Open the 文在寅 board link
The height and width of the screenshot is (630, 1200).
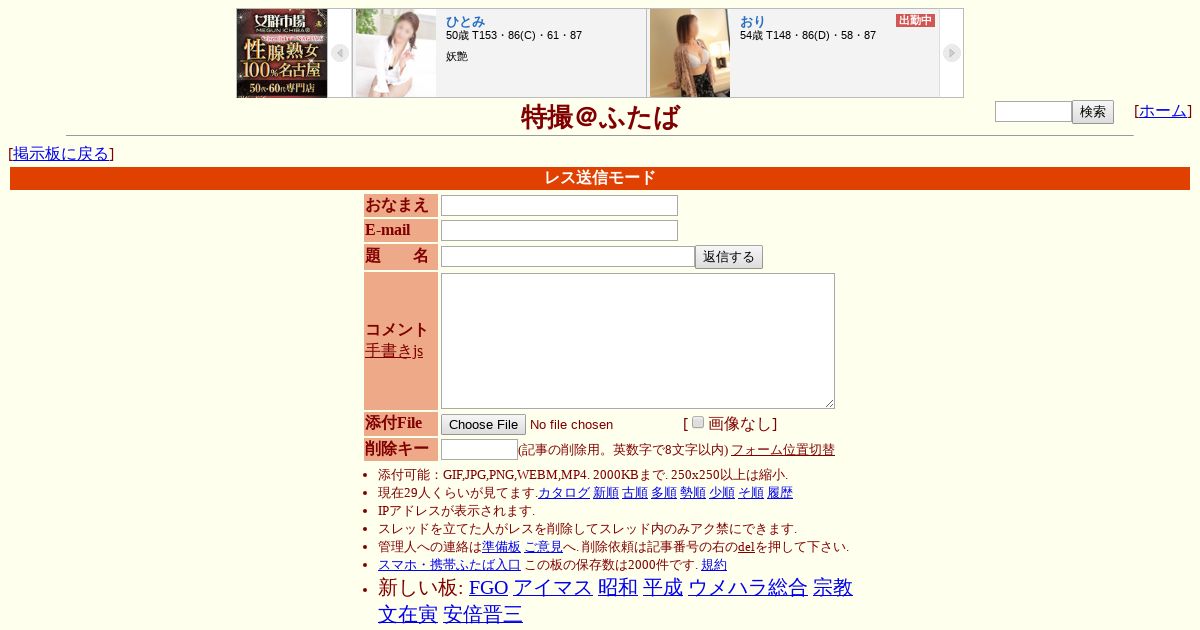(x=408, y=614)
